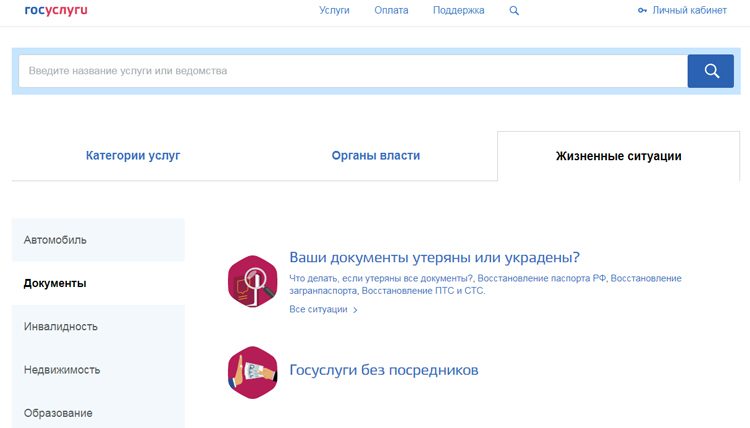
Task: Click the no-intermediaries hexagon icon
Action: [x=252, y=371]
